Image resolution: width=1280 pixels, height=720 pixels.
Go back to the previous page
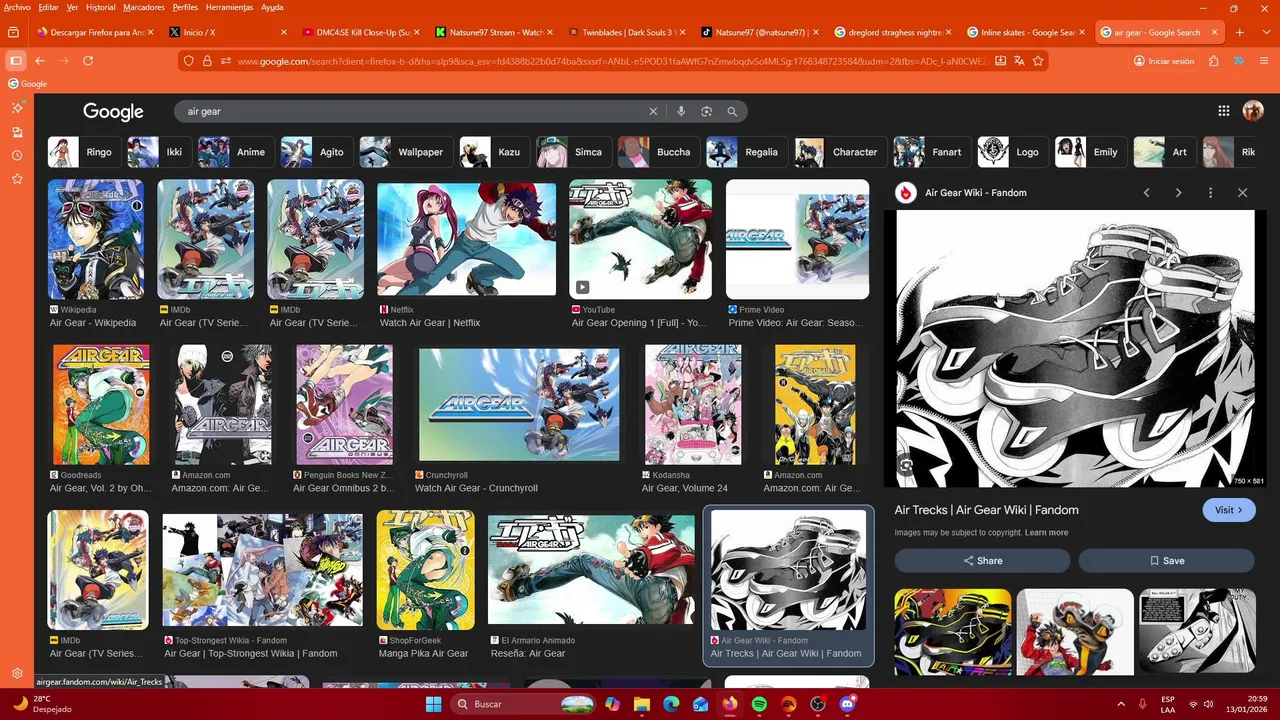40,61
